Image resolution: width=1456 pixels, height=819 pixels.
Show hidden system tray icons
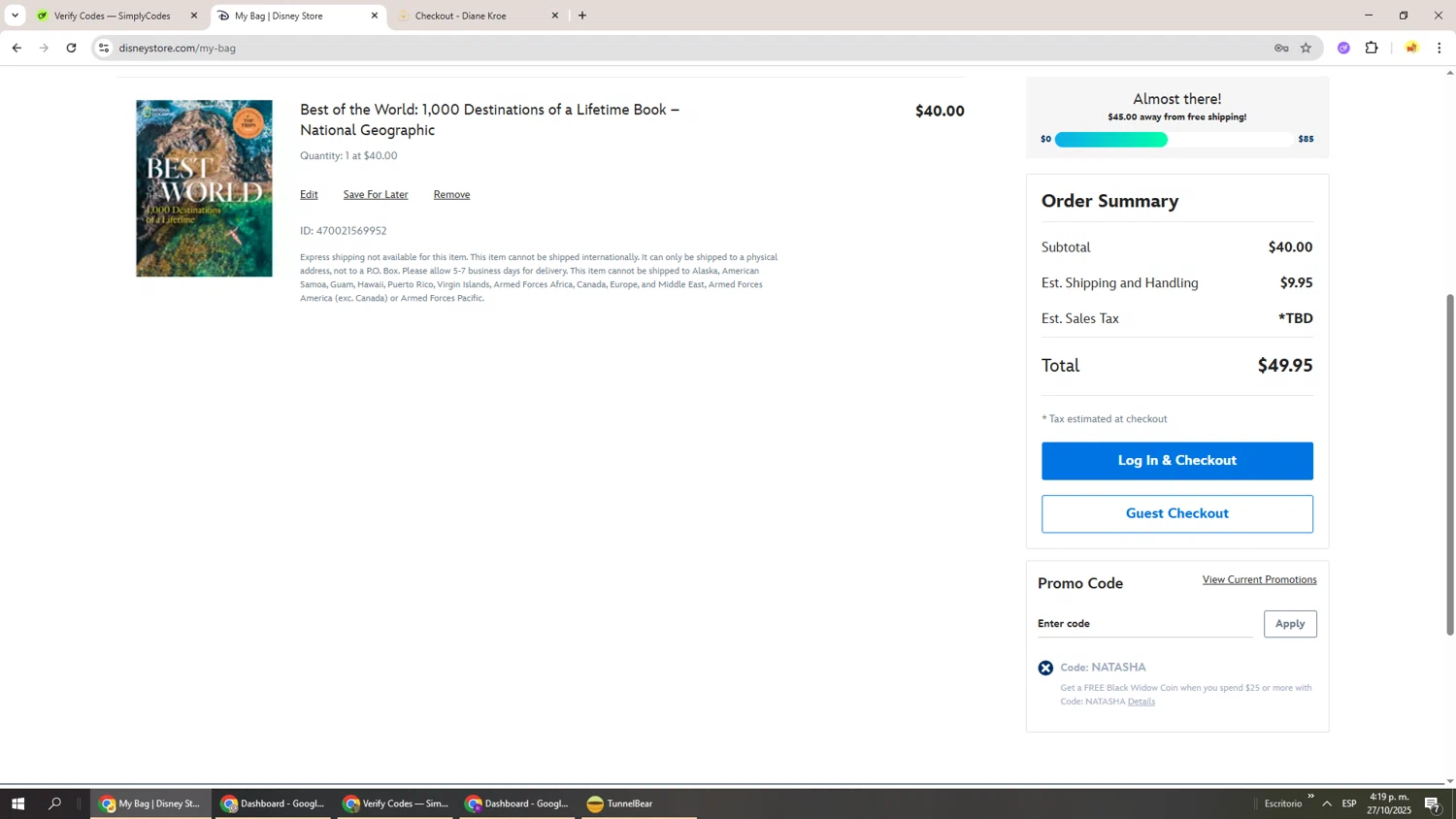1327,803
